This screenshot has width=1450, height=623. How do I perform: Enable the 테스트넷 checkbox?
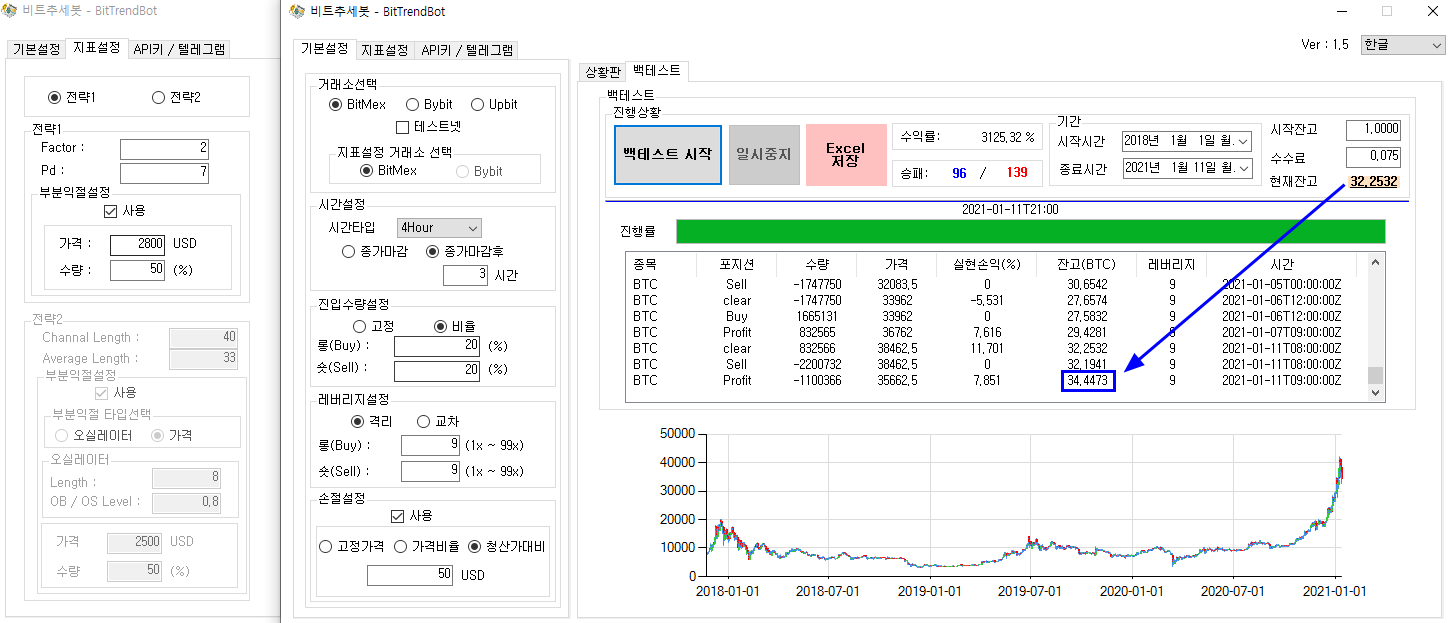[403, 127]
